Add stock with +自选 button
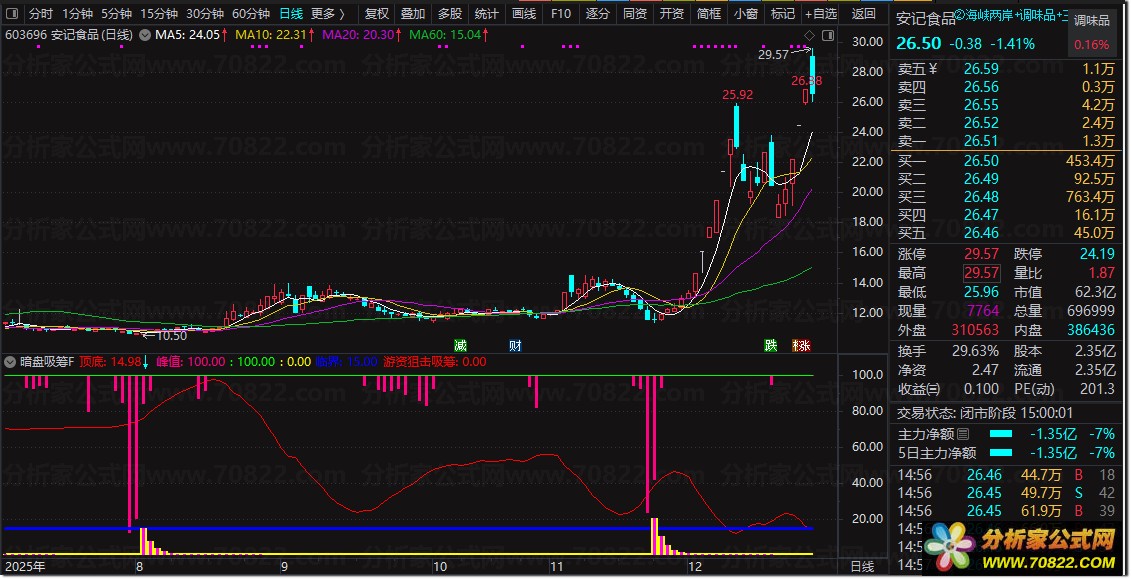 pos(820,14)
